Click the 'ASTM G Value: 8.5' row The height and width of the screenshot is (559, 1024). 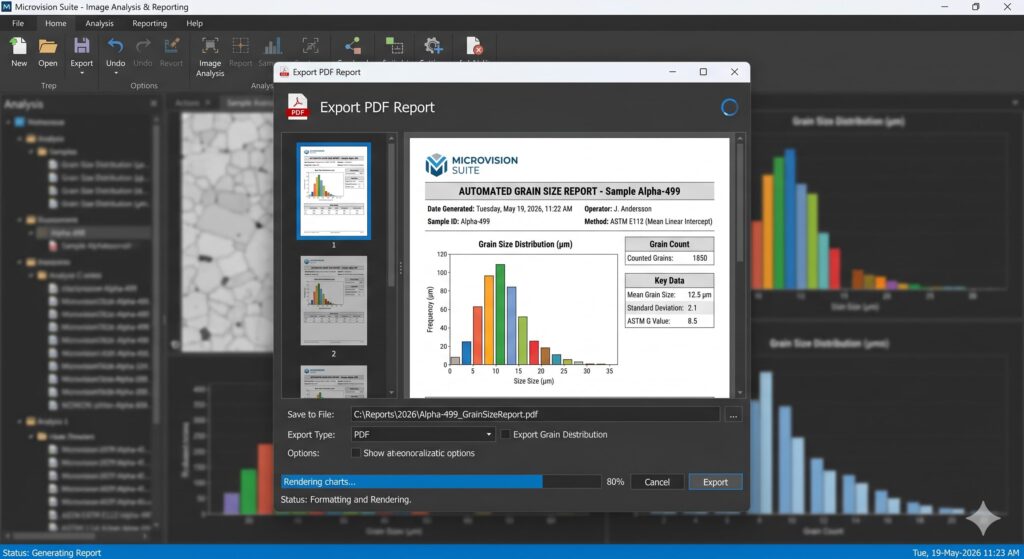click(669, 321)
